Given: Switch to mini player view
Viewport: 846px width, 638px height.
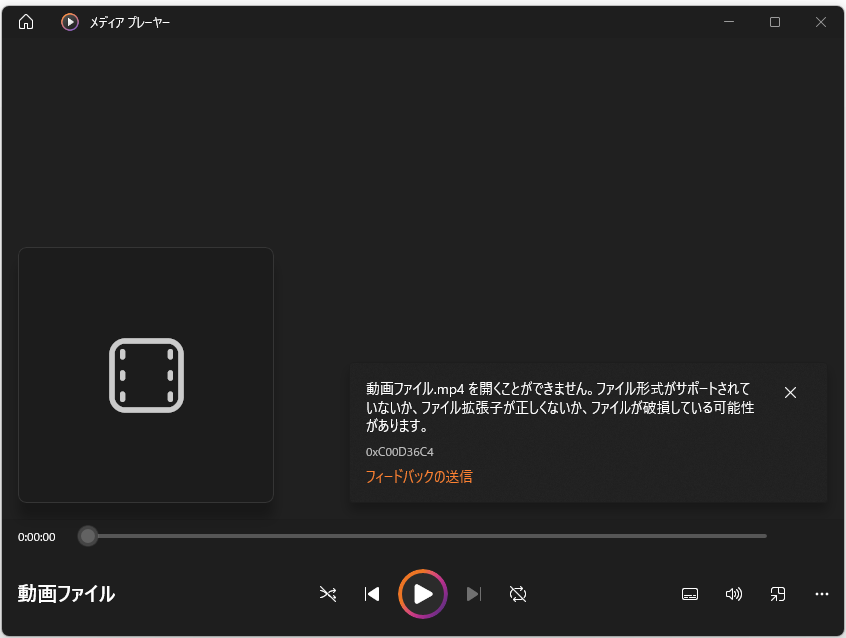Looking at the screenshot, I should (777, 594).
